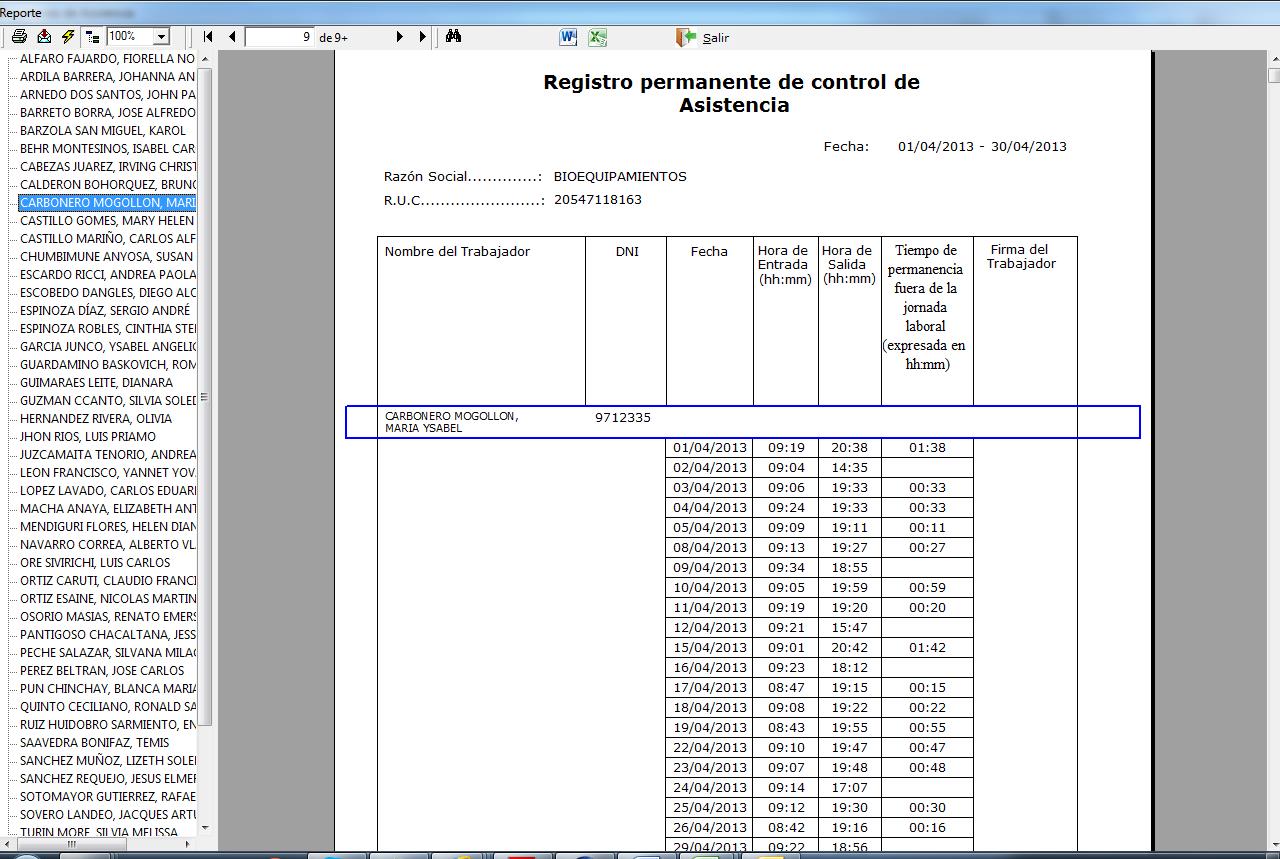Go to next page arrow
This screenshot has height=859, width=1280.
(399, 36)
